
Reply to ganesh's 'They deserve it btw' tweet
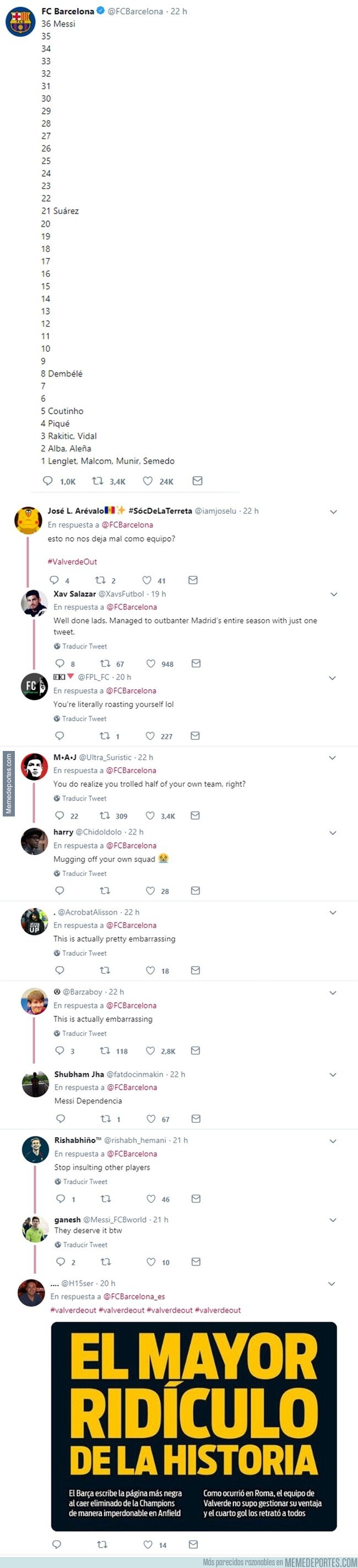coord(59,1262)
